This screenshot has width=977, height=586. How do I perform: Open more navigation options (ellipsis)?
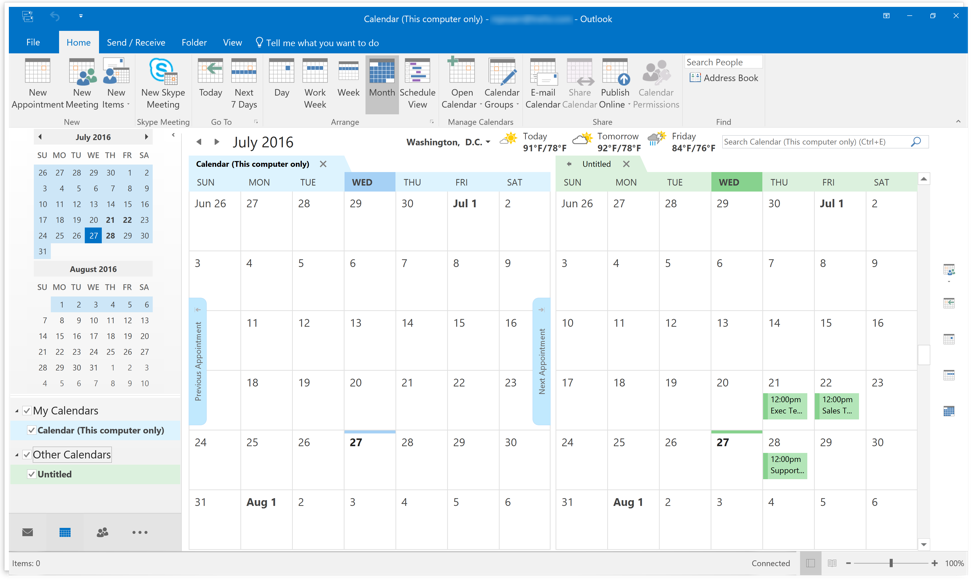[x=140, y=532]
